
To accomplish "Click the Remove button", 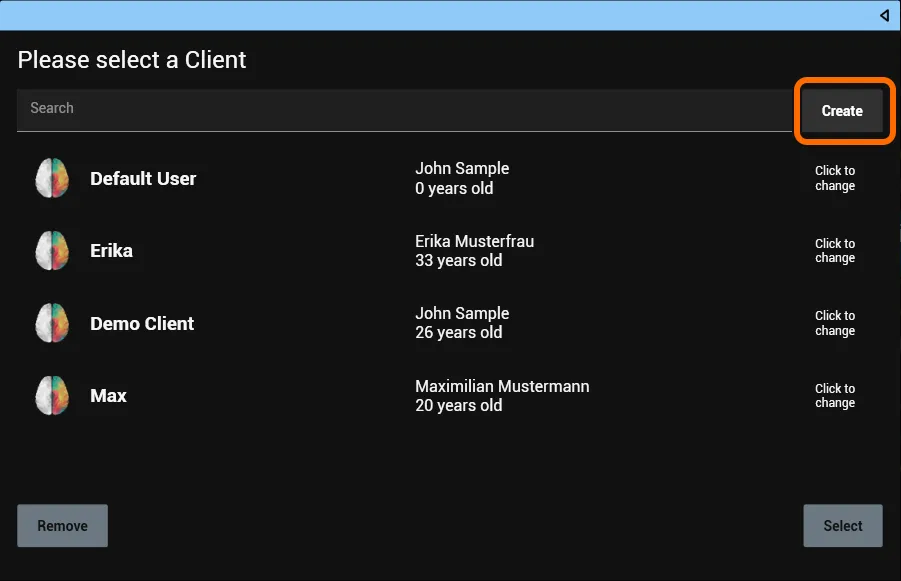I will point(63,525).
